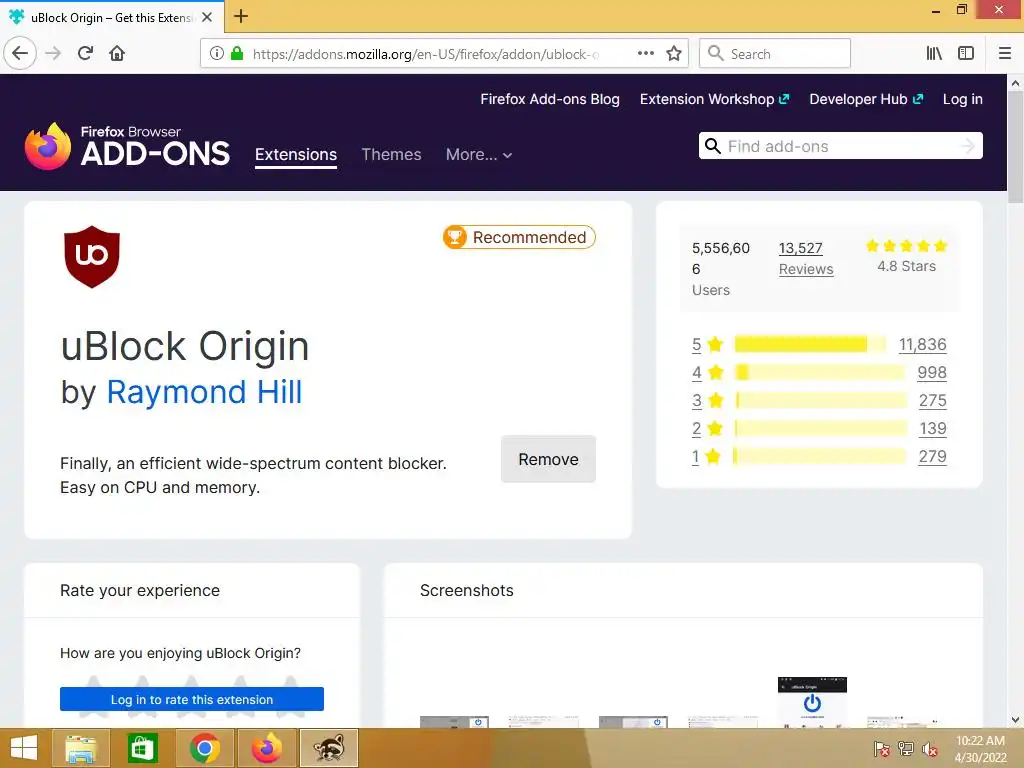Visit the Developer Hub link

pos(866,99)
